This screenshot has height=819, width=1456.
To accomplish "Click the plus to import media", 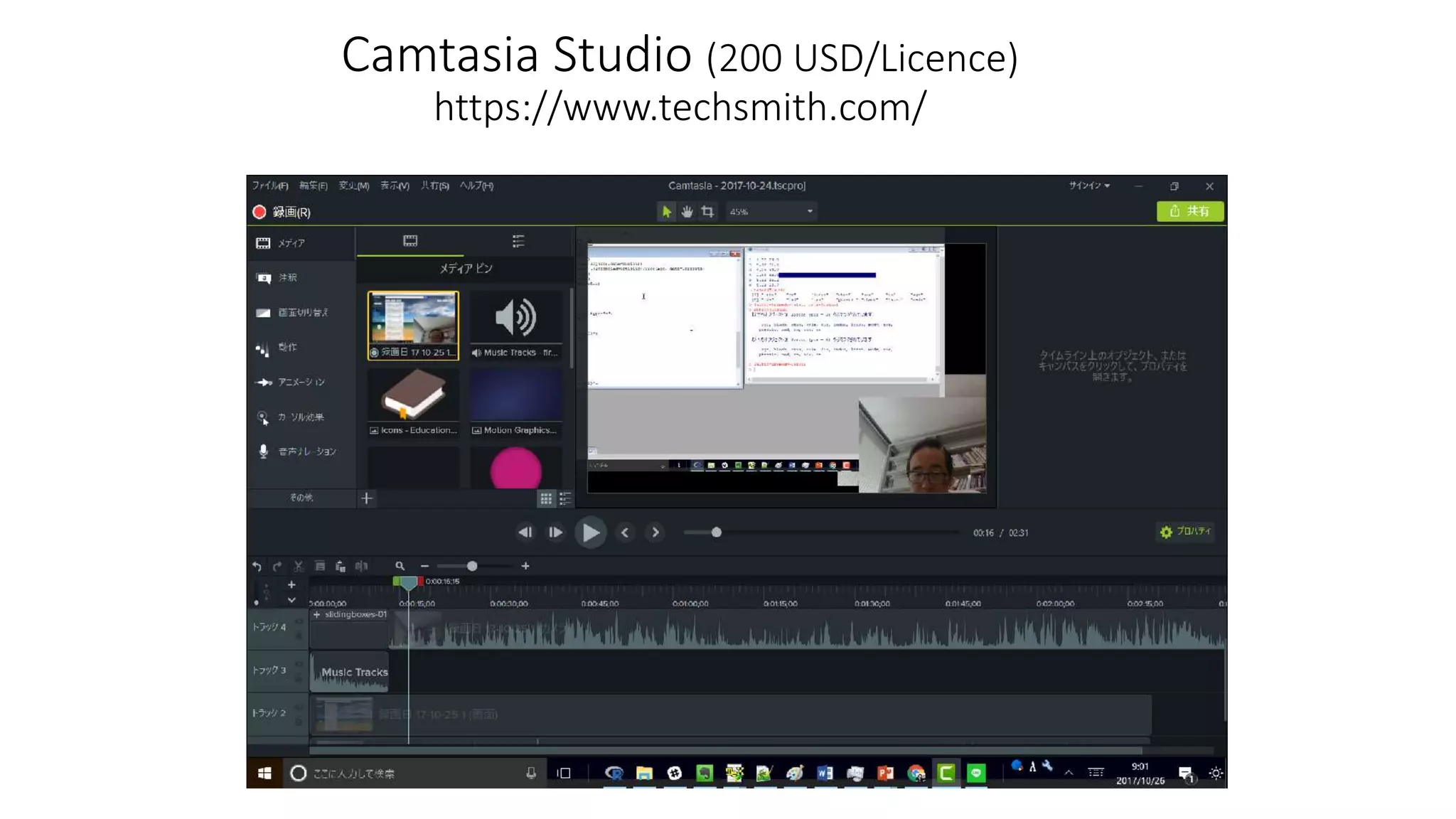I will pos(367,498).
